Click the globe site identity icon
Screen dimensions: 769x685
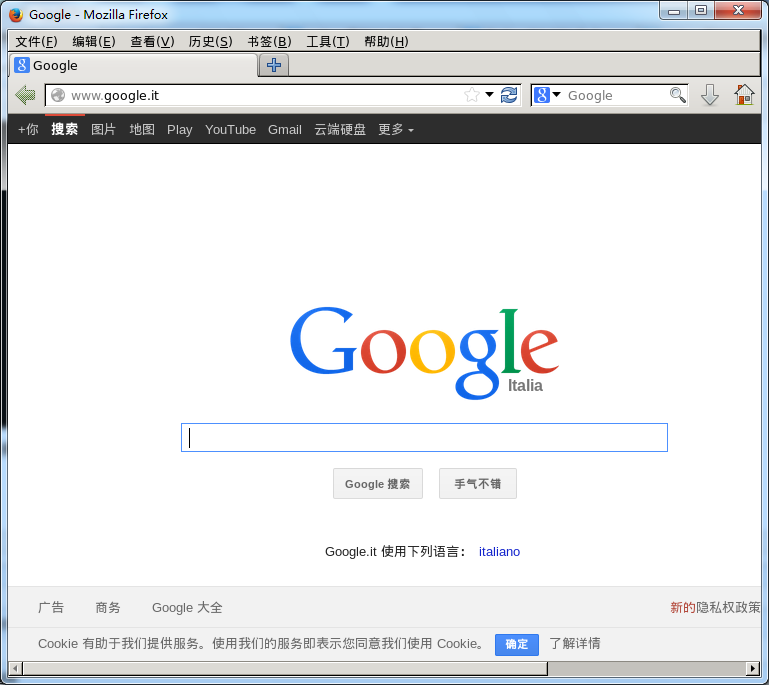click(58, 95)
